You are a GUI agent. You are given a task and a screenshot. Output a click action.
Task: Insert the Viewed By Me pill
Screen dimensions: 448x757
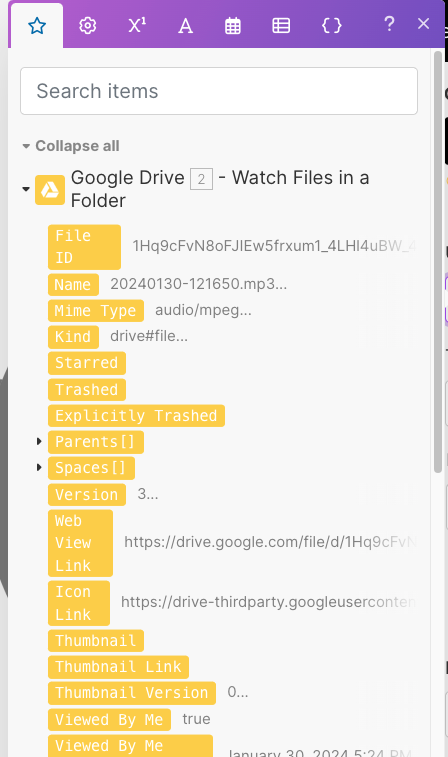pos(109,720)
